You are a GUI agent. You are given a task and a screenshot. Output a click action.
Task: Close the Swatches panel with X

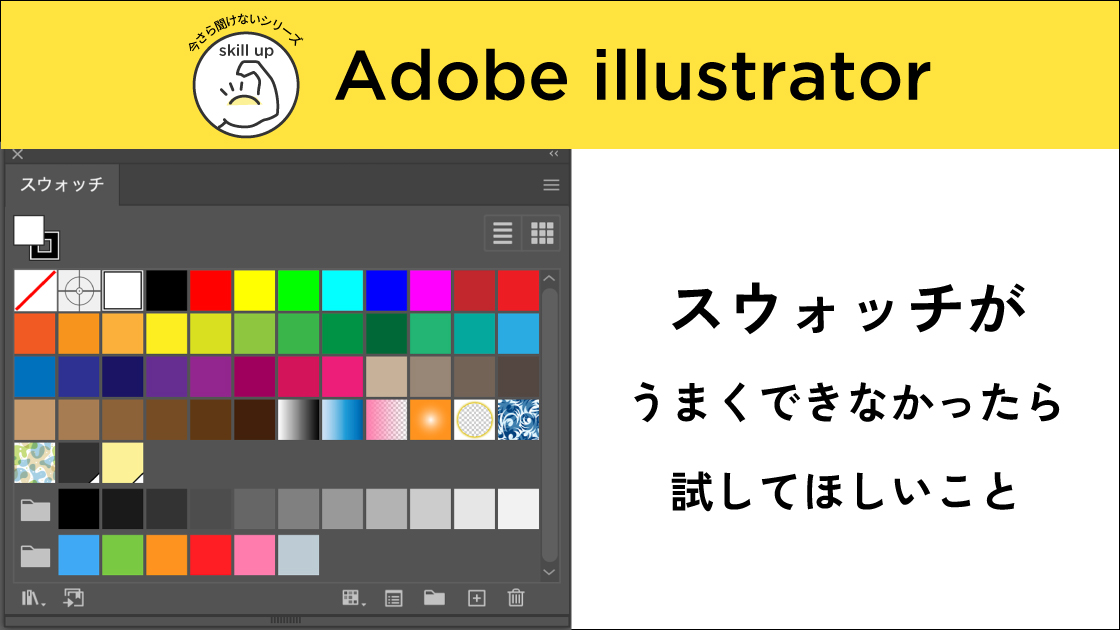[18, 154]
